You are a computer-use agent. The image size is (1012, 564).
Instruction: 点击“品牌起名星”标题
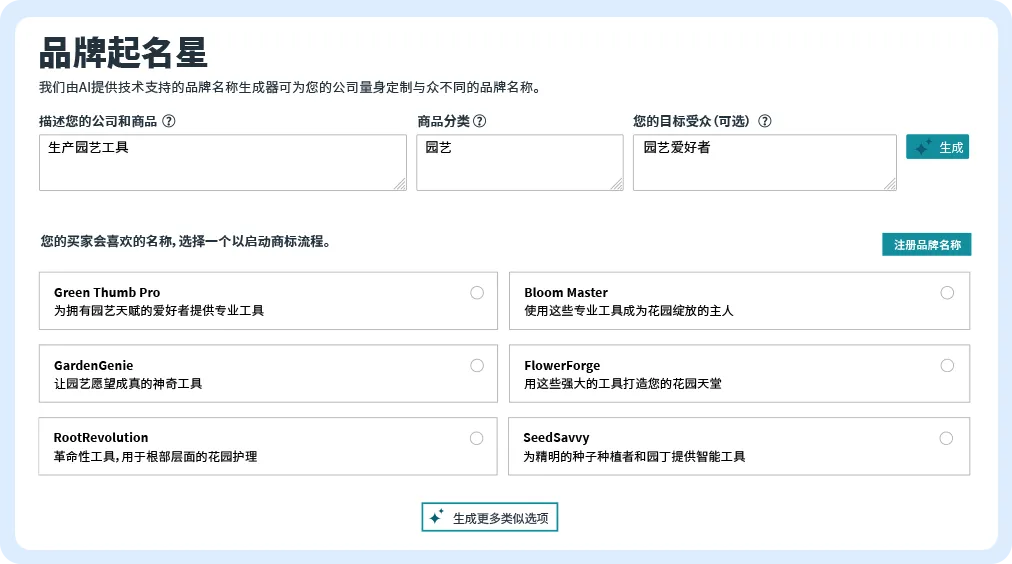[x=123, y=52]
